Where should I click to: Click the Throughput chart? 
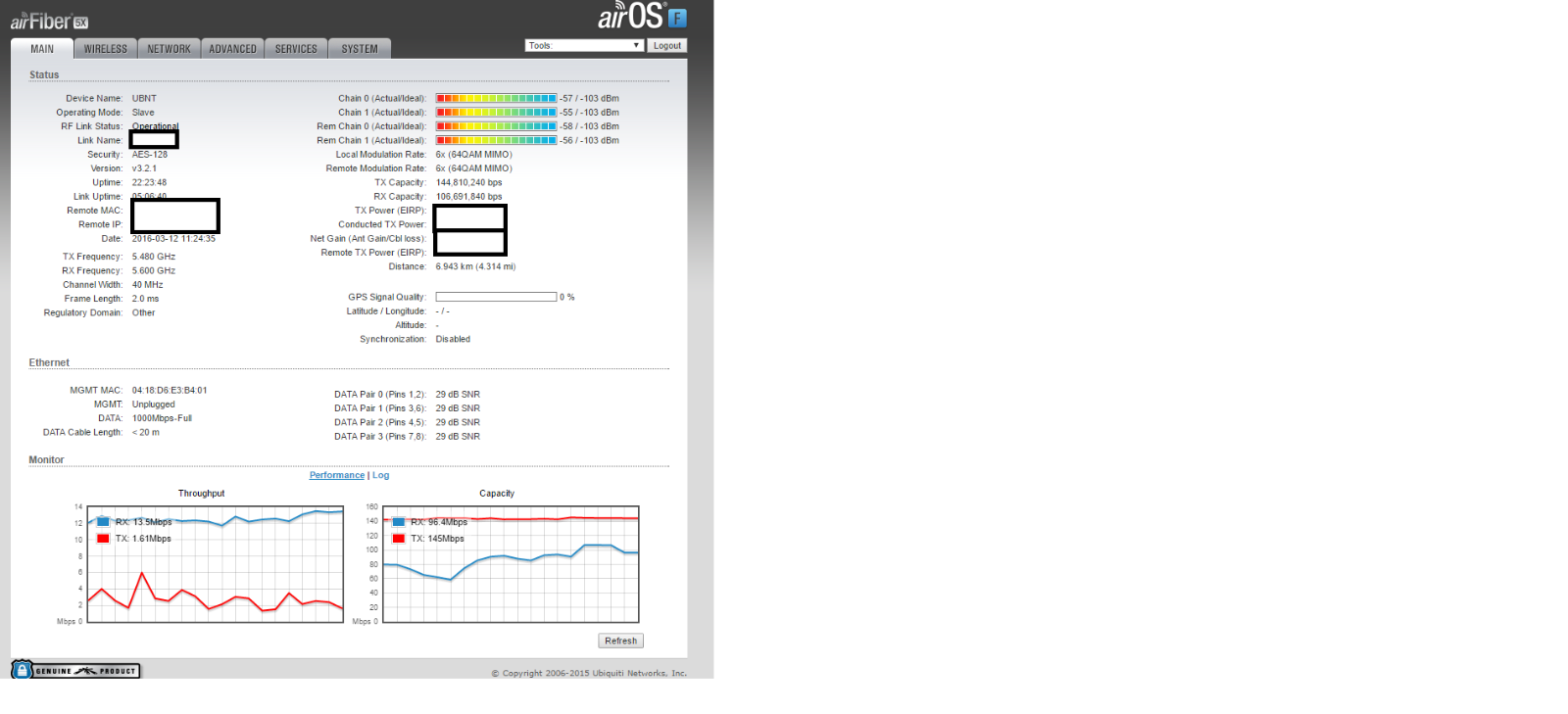(216, 564)
